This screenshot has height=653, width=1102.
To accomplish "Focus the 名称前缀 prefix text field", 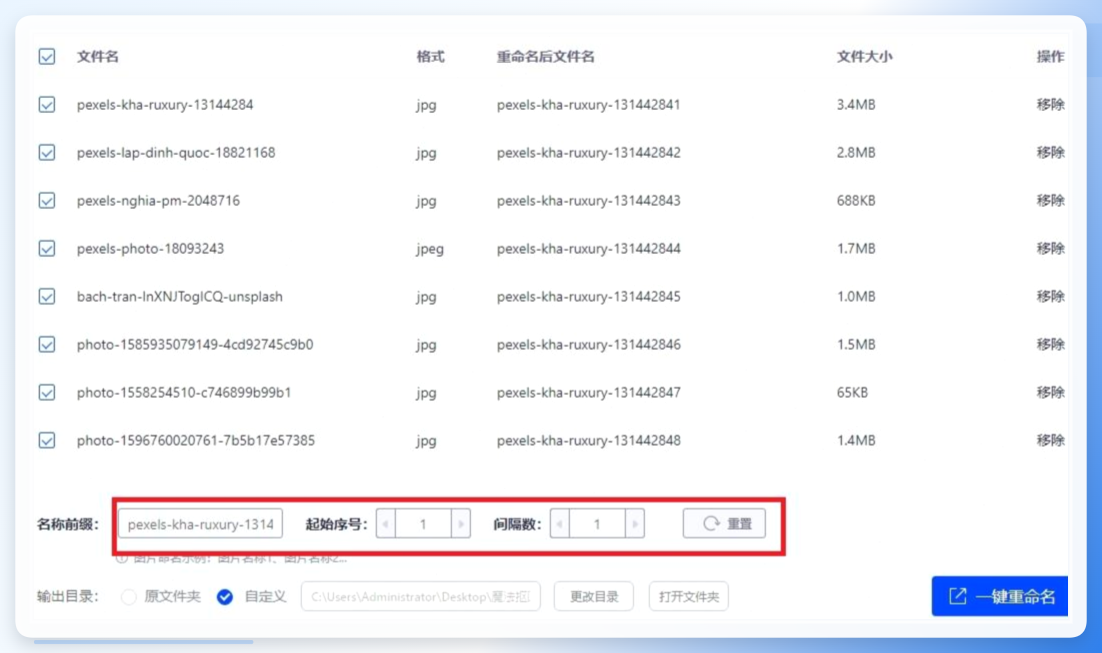I will (x=200, y=524).
